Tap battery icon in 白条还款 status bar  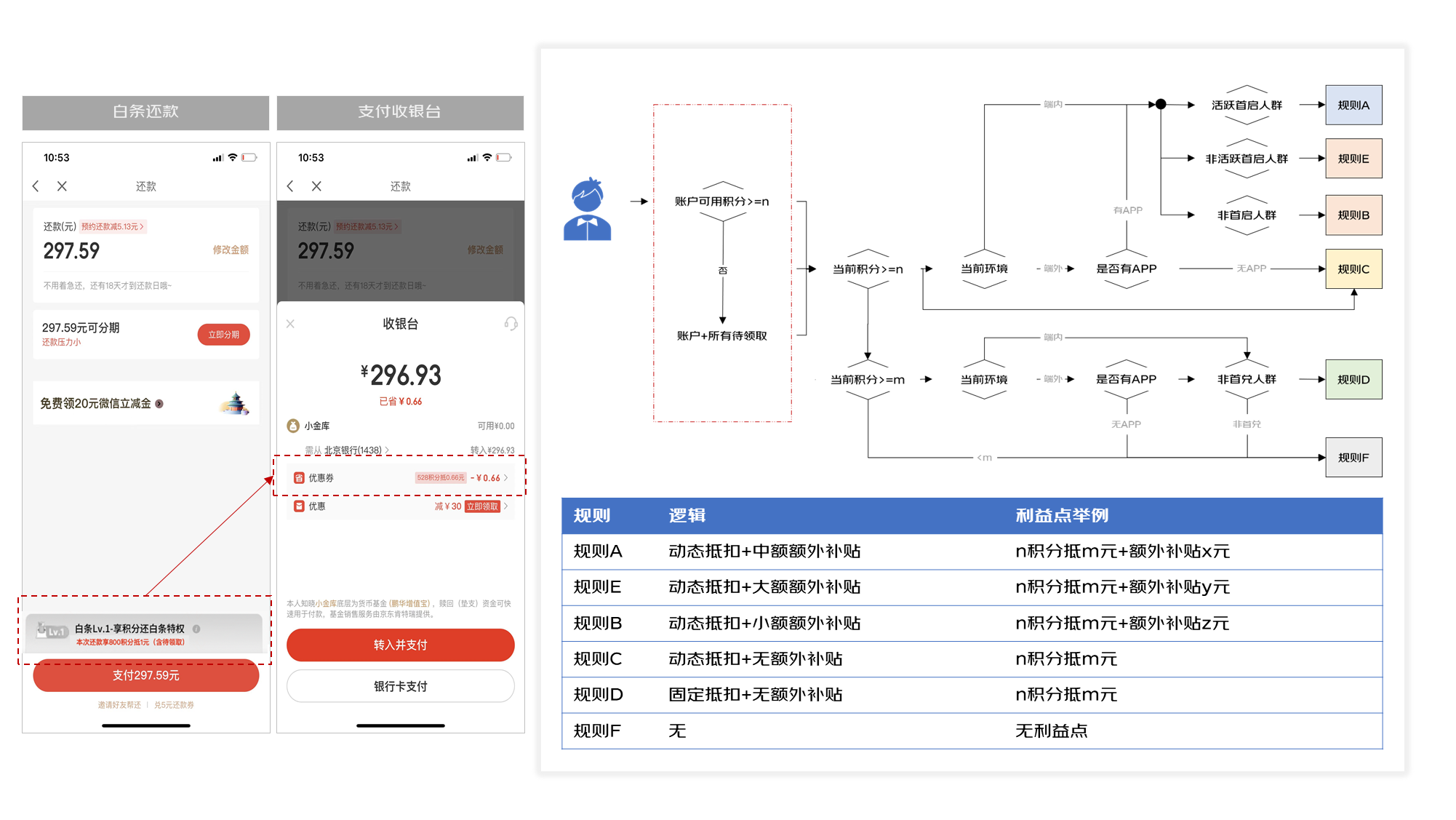coord(249,157)
